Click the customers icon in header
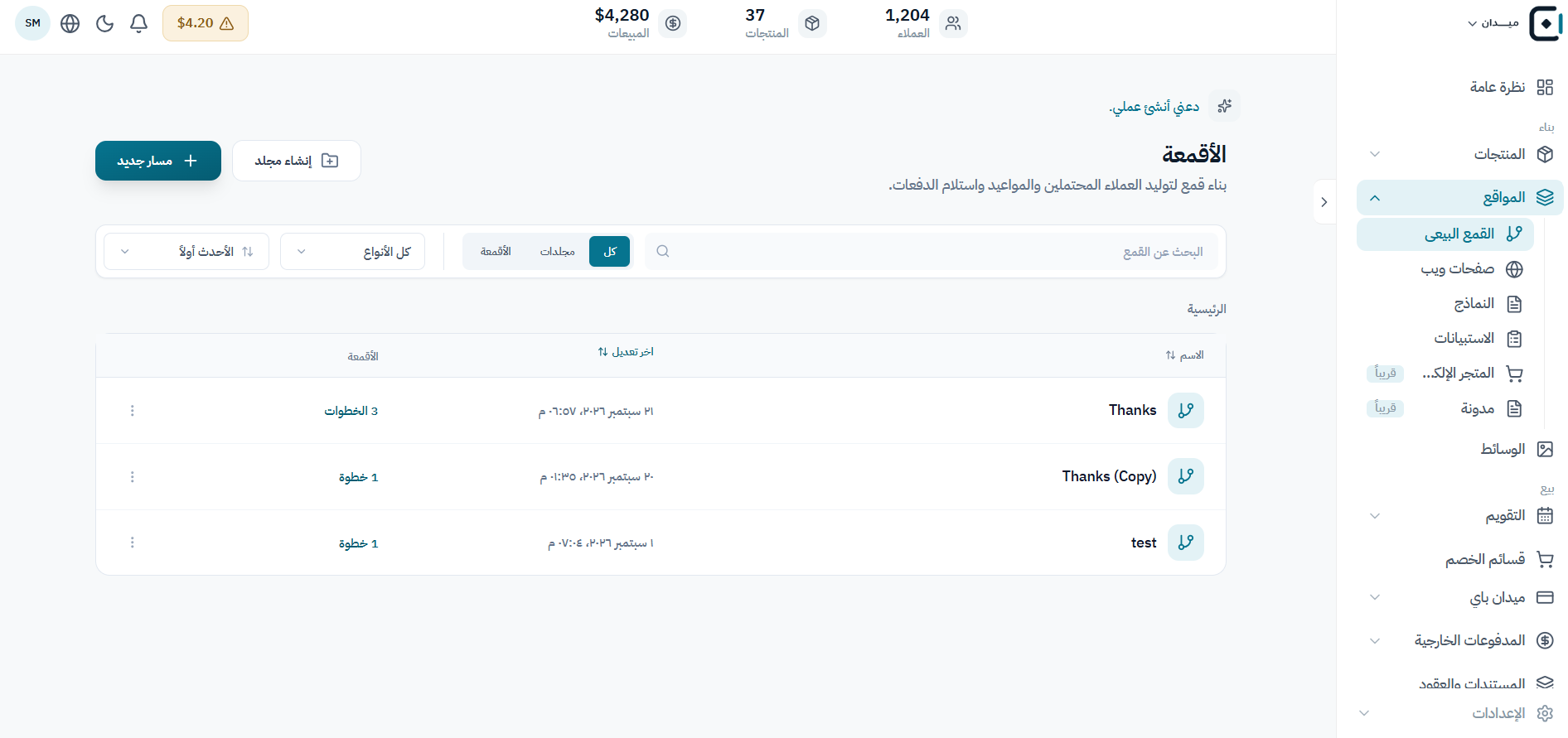Screen dimensions: 1568x738 pos(953,23)
